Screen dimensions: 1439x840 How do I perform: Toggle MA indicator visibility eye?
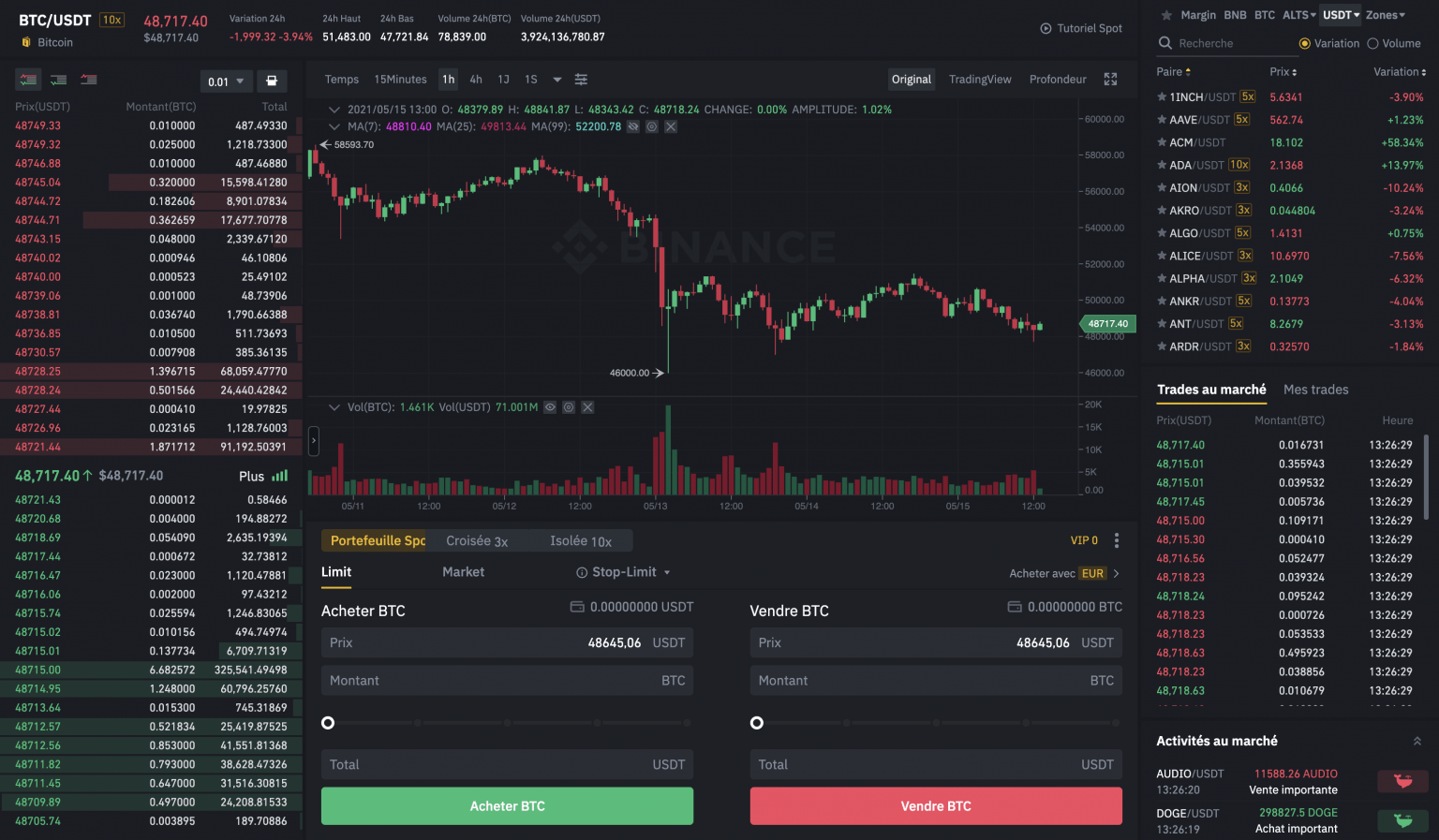[633, 126]
